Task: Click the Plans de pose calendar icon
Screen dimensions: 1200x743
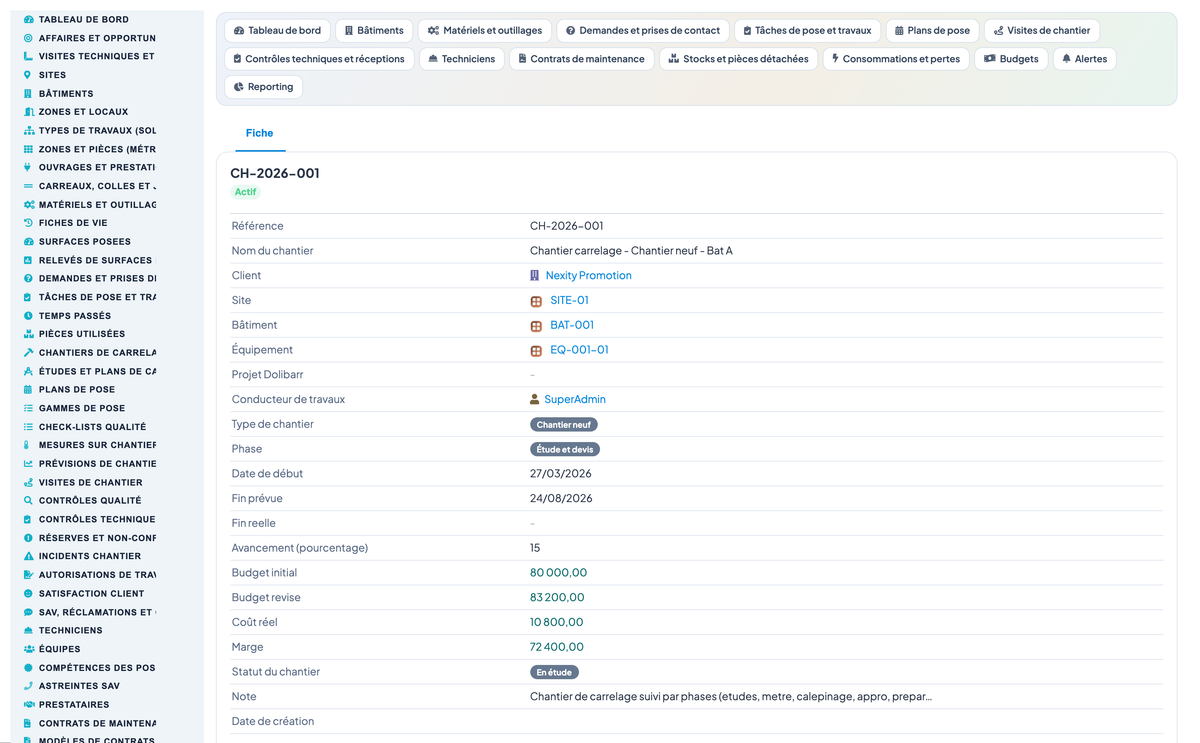Action: (x=28, y=389)
